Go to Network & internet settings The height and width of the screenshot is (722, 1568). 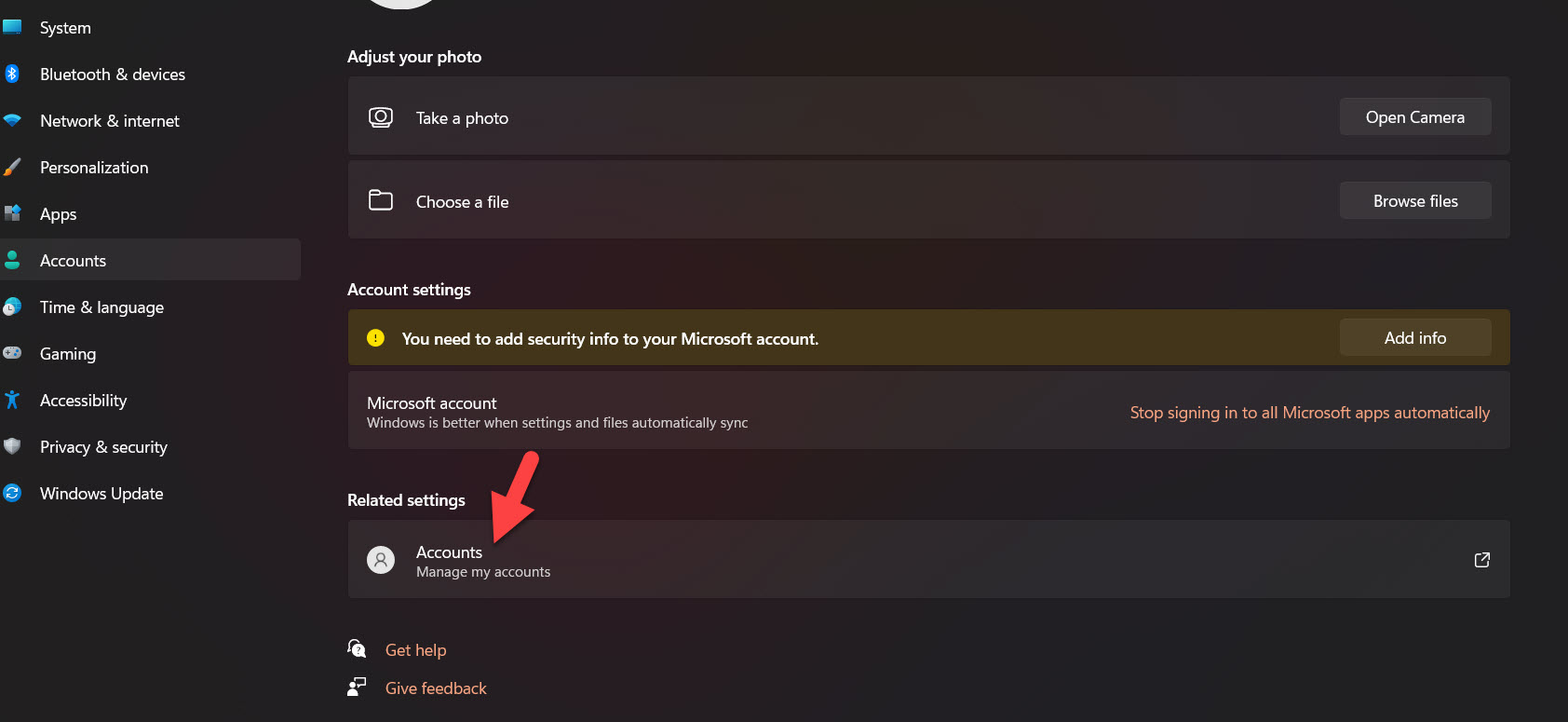click(109, 121)
